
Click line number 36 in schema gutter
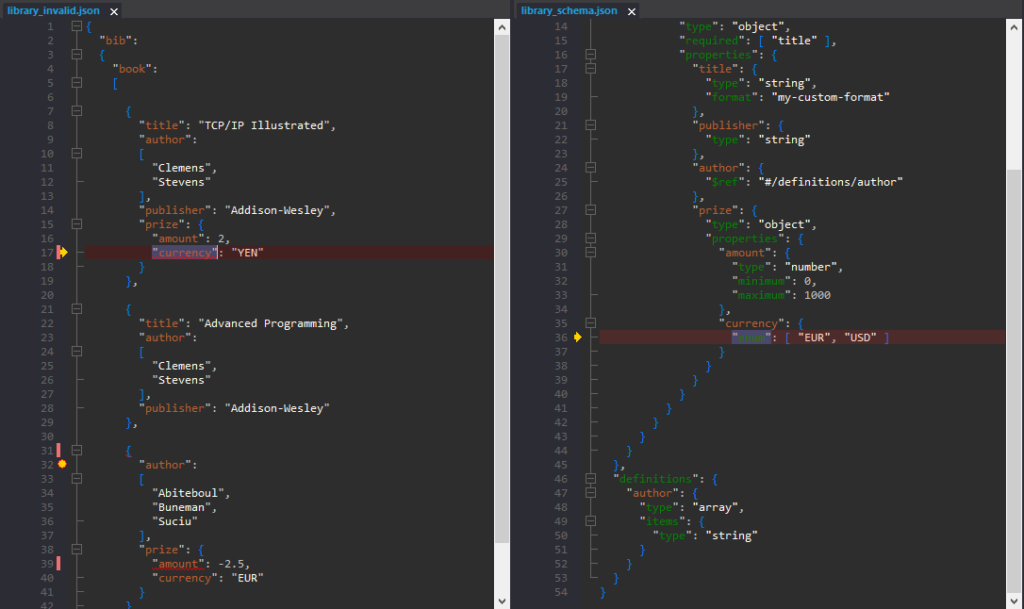point(561,337)
